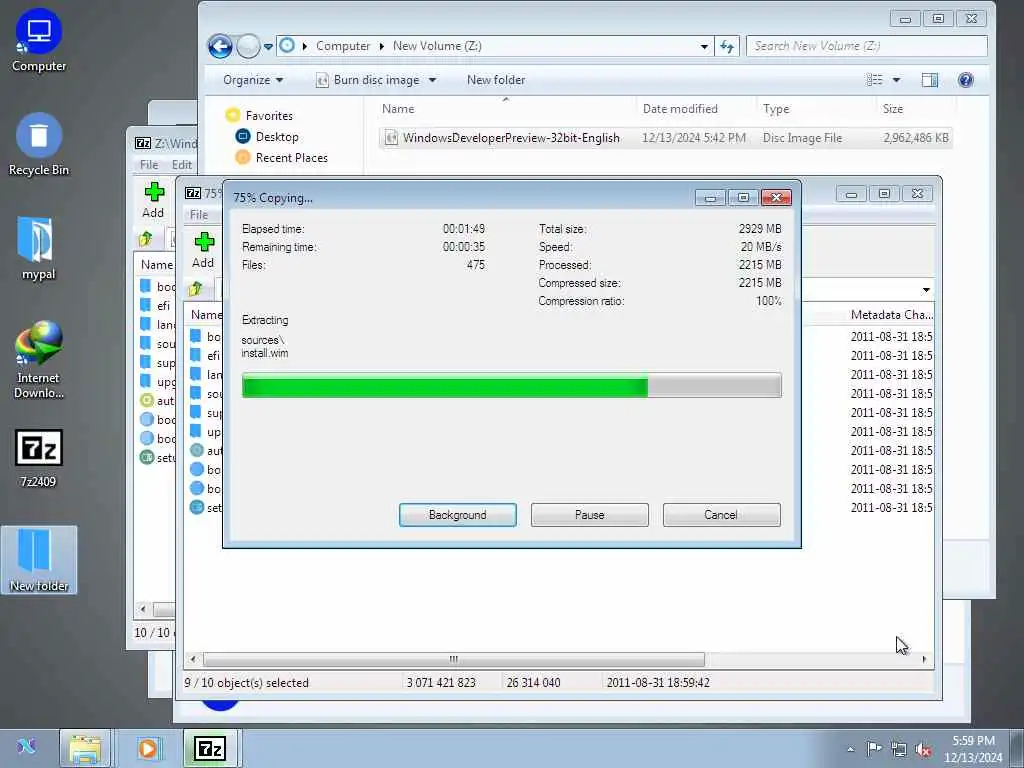Launch Internet Download Manager desktop icon
Image resolution: width=1024 pixels, height=768 pixels.
pyautogui.click(x=39, y=360)
